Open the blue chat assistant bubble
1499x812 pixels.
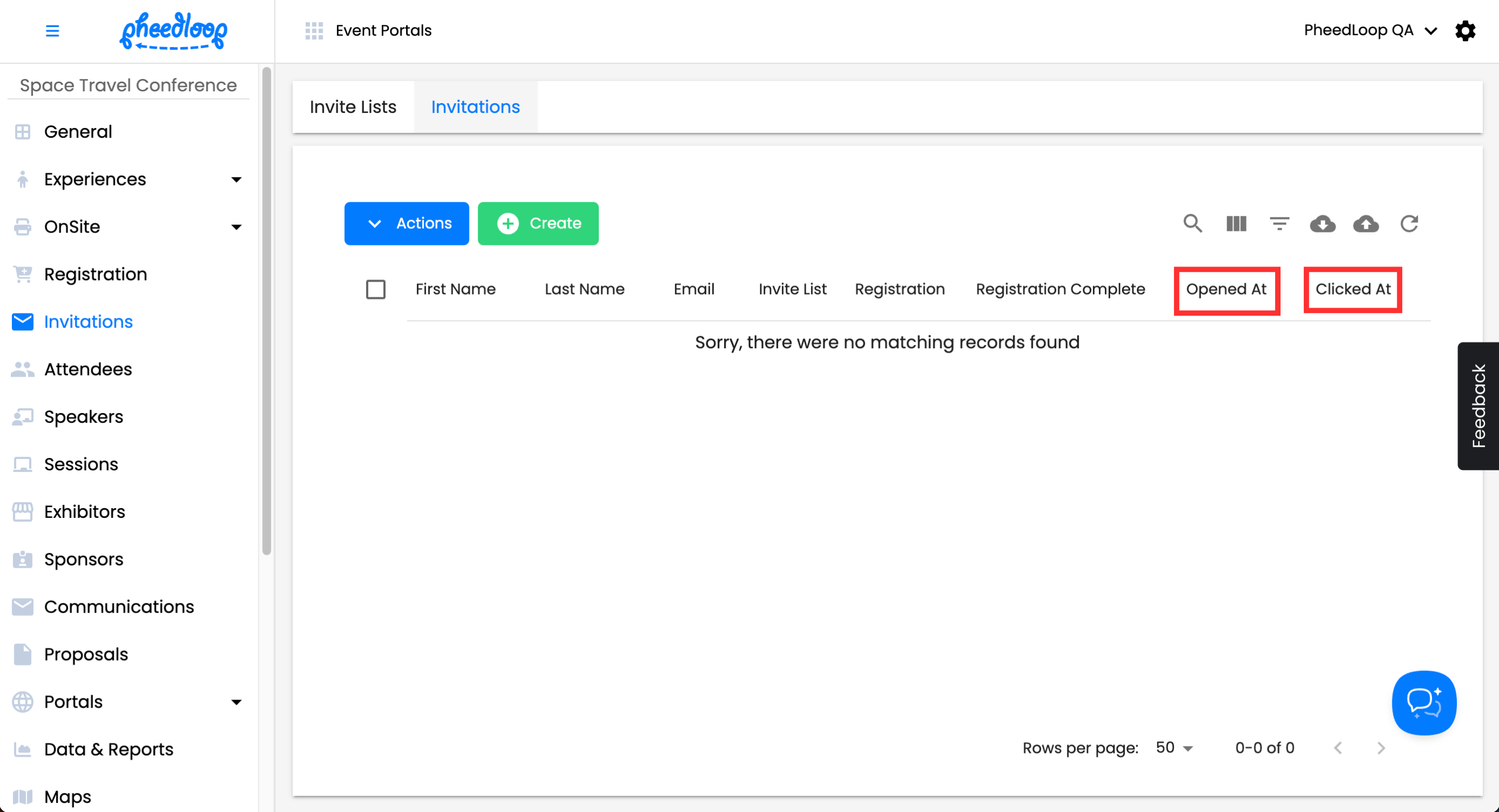pos(1423,702)
